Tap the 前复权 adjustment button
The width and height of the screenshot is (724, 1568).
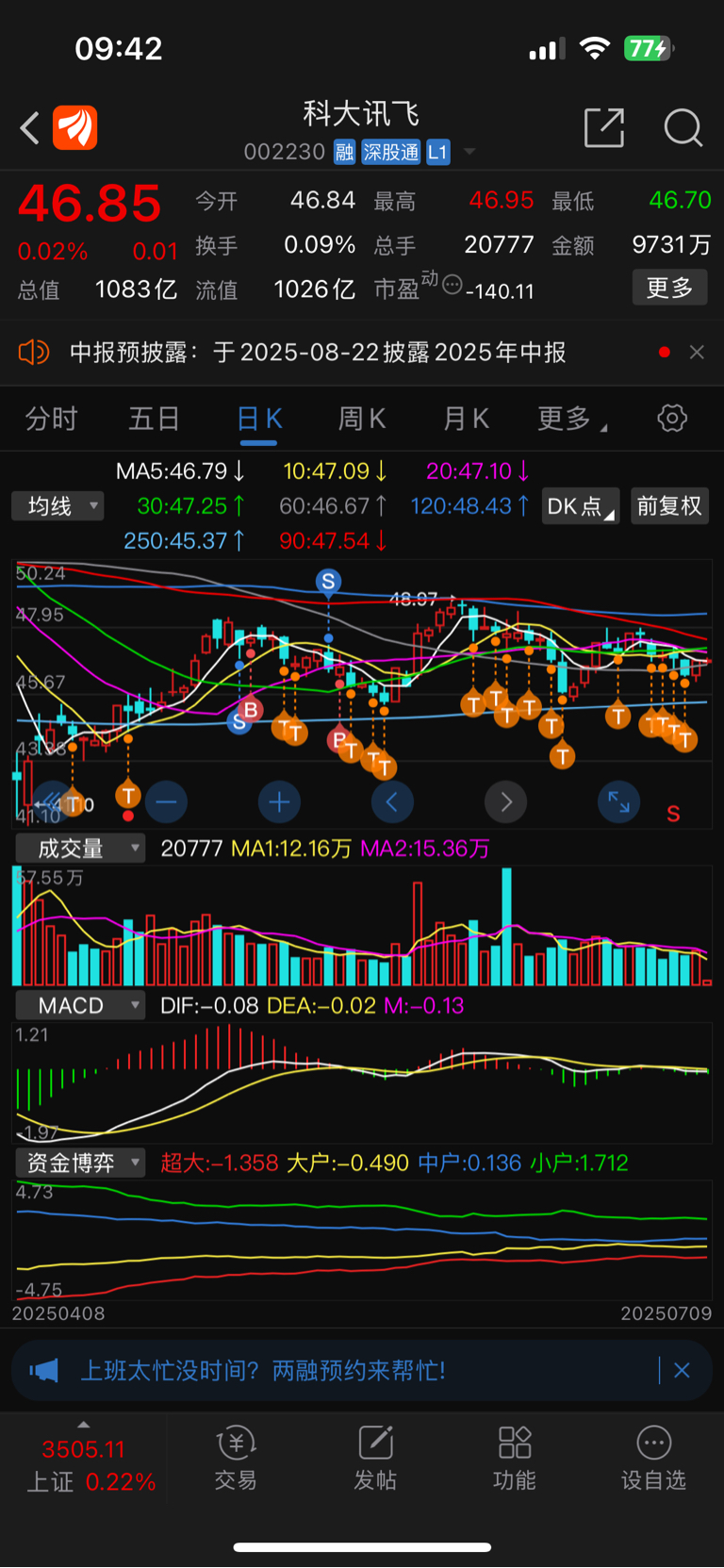coord(669,506)
